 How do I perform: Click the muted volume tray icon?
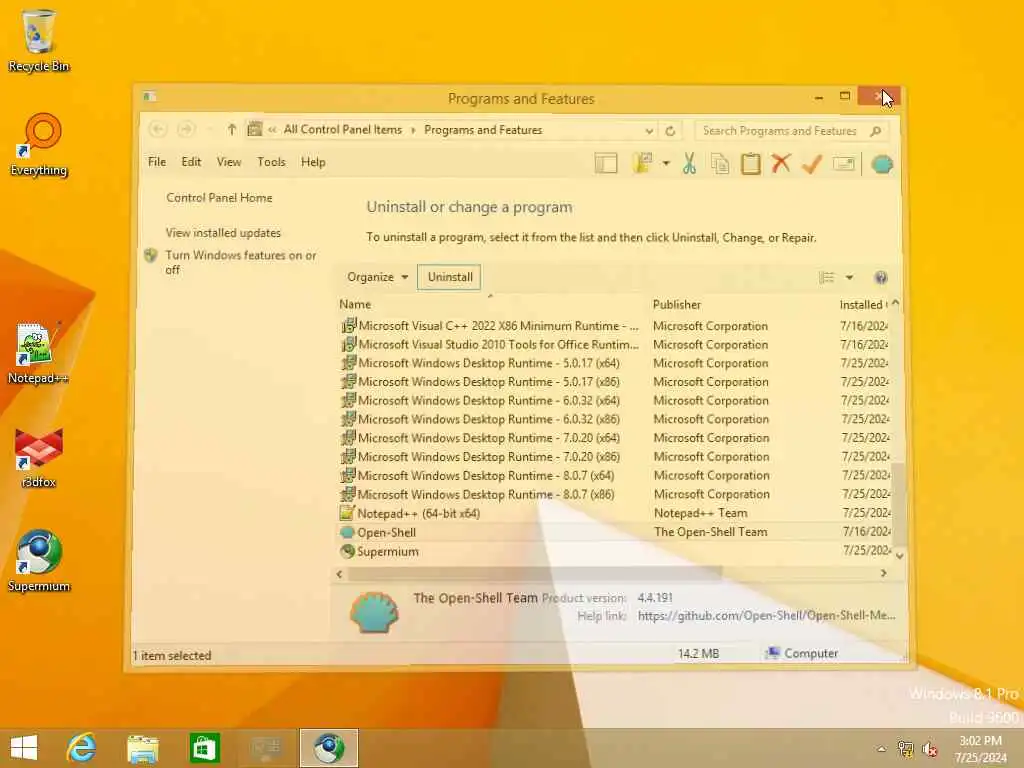click(x=929, y=749)
